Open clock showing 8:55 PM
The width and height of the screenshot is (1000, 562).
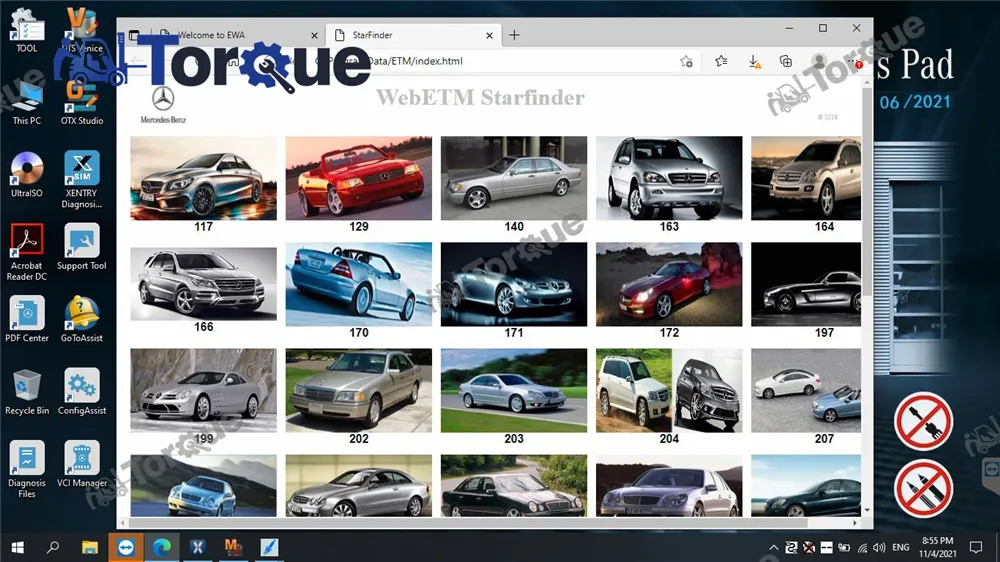pos(938,547)
